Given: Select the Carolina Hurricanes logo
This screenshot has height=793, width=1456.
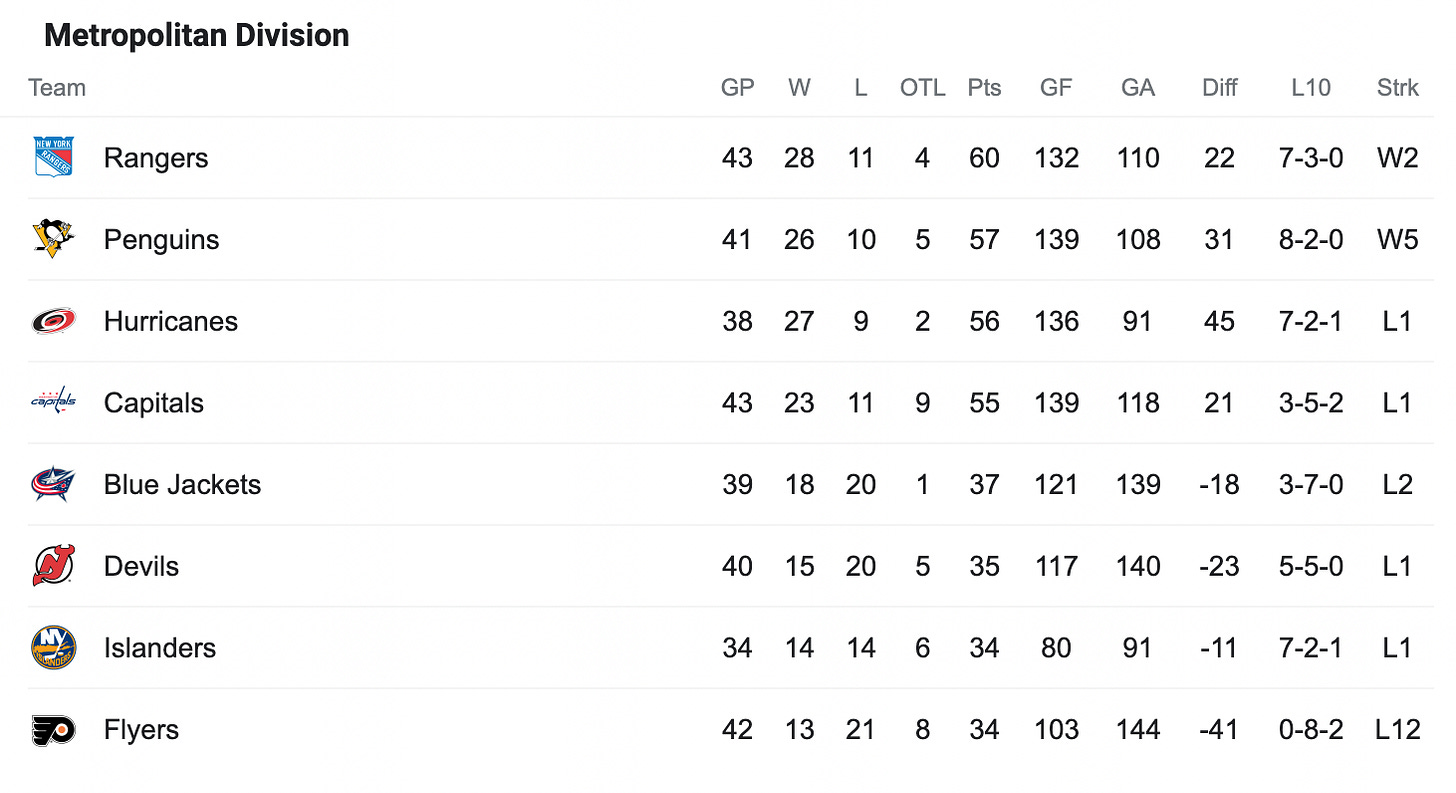Looking at the screenshot, I should point(54,321).
